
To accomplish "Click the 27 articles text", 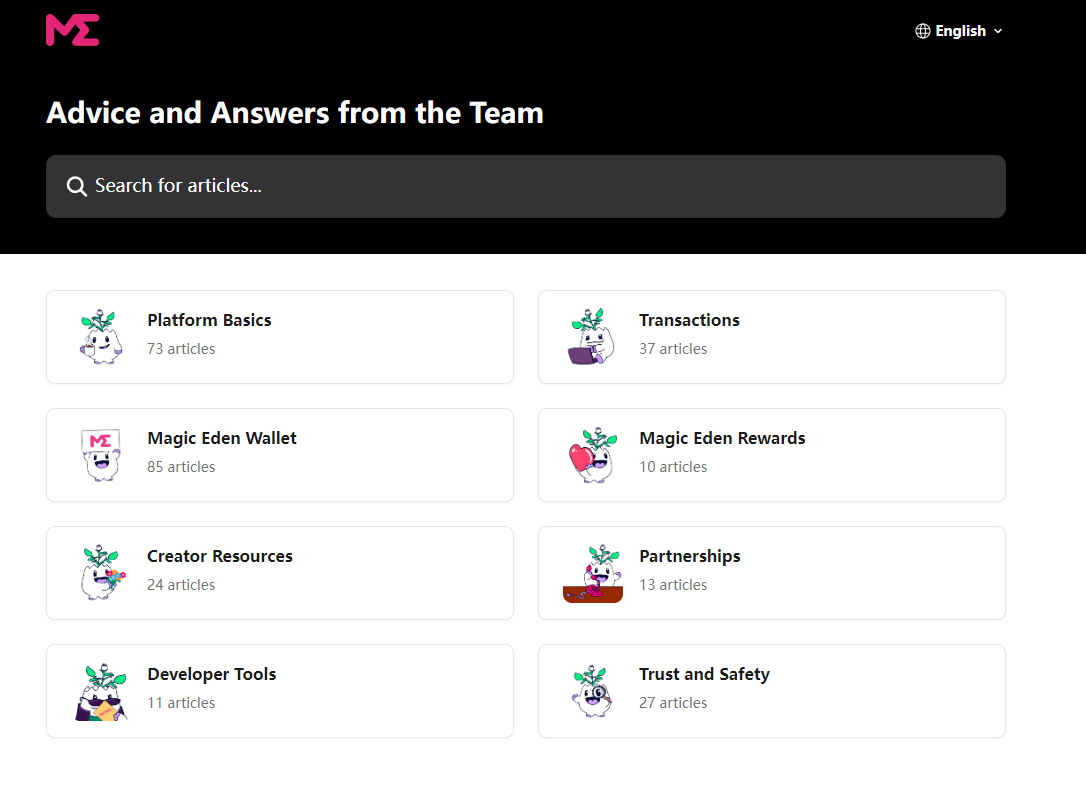I will click(x=673, y=703).
